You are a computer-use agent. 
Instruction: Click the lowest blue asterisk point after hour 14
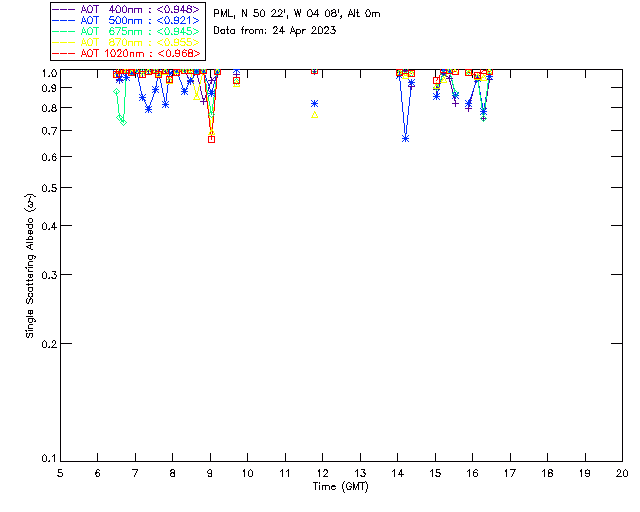[405, 139]
